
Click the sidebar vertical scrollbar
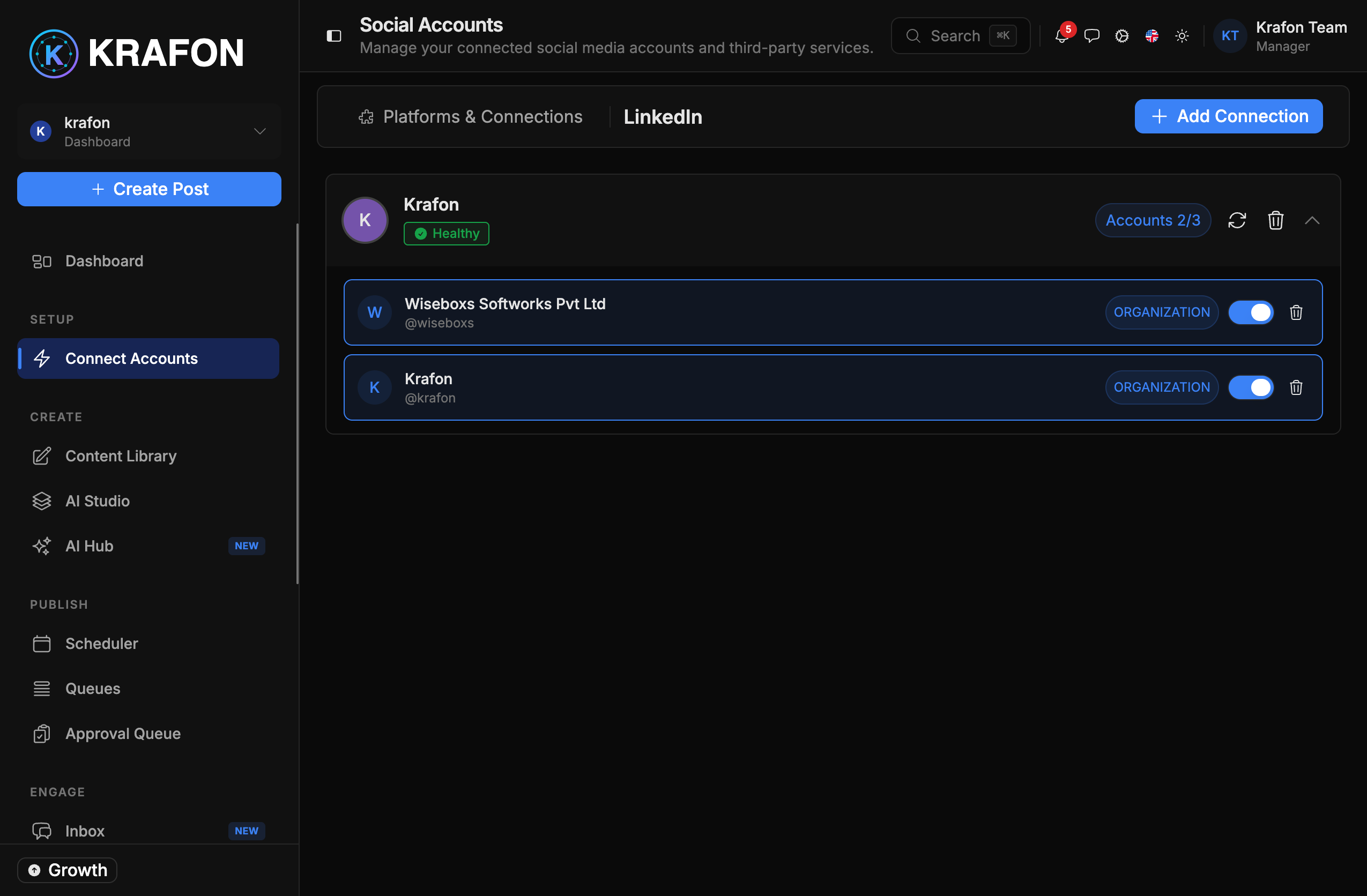(298, 404)
